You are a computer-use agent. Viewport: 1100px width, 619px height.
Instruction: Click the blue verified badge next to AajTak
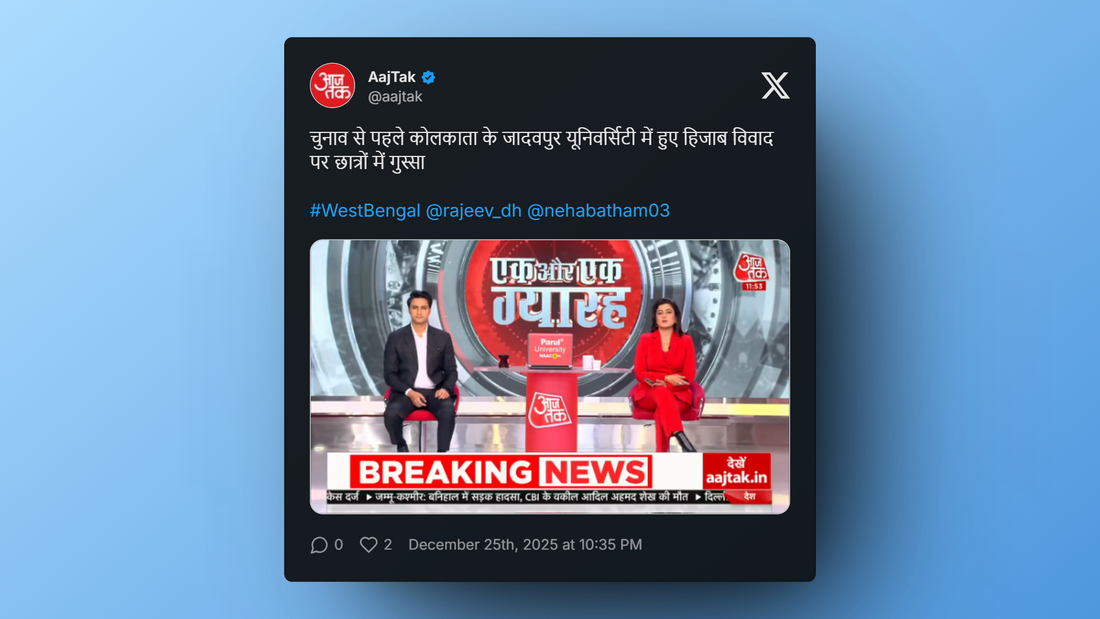429,77
